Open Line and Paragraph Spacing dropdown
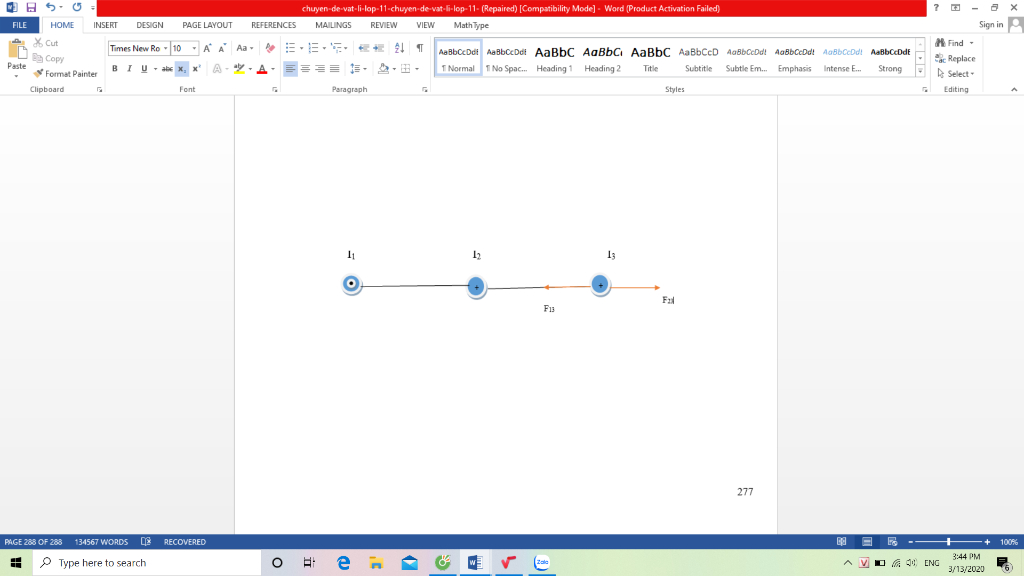Screen dimensions: 1024x576 [358, 69]
